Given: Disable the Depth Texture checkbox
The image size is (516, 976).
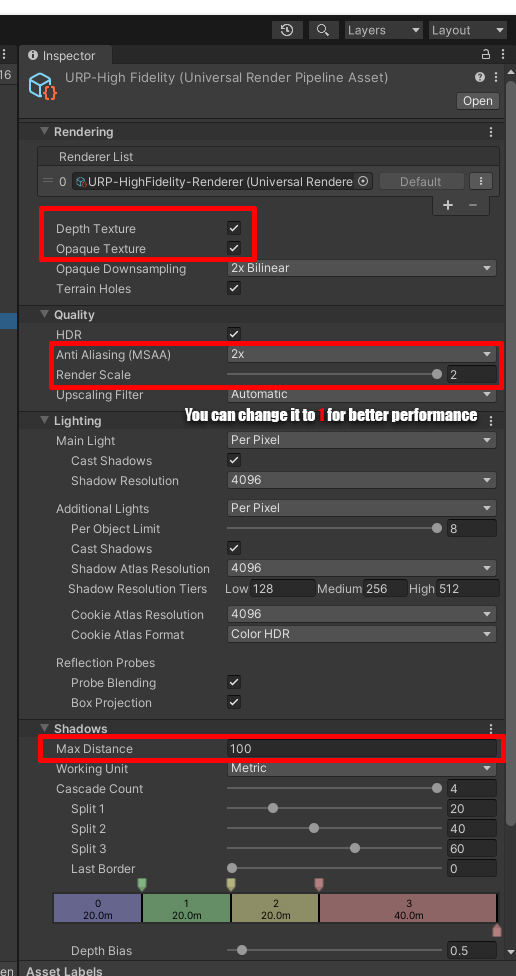Looking at the screenshot, I should (x=234, y=228).
